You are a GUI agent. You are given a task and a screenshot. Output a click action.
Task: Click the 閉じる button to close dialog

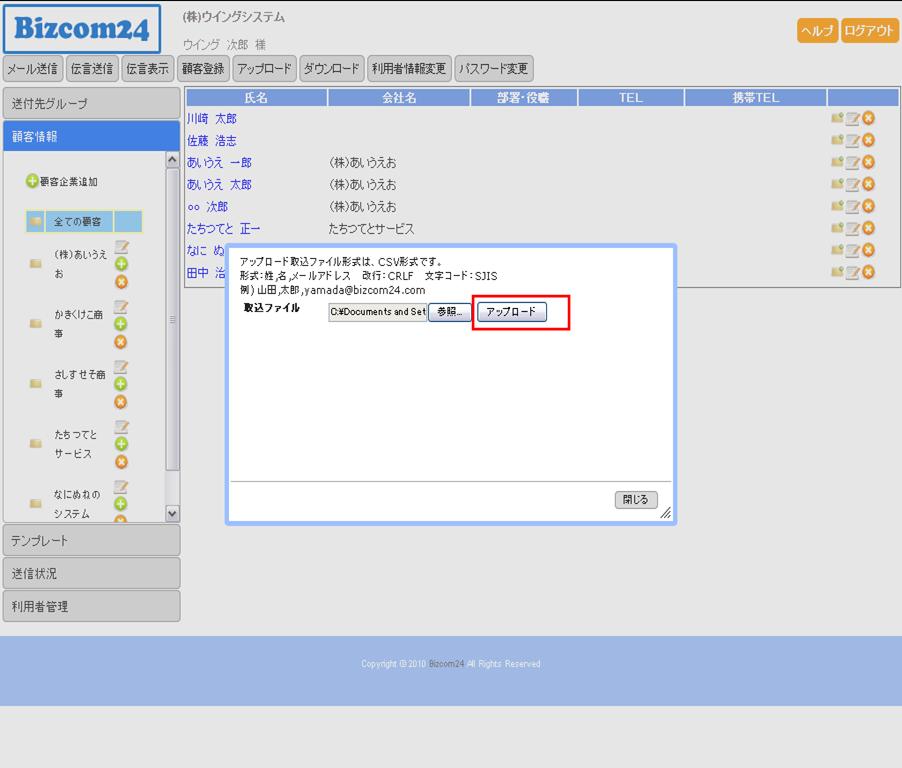635,500
